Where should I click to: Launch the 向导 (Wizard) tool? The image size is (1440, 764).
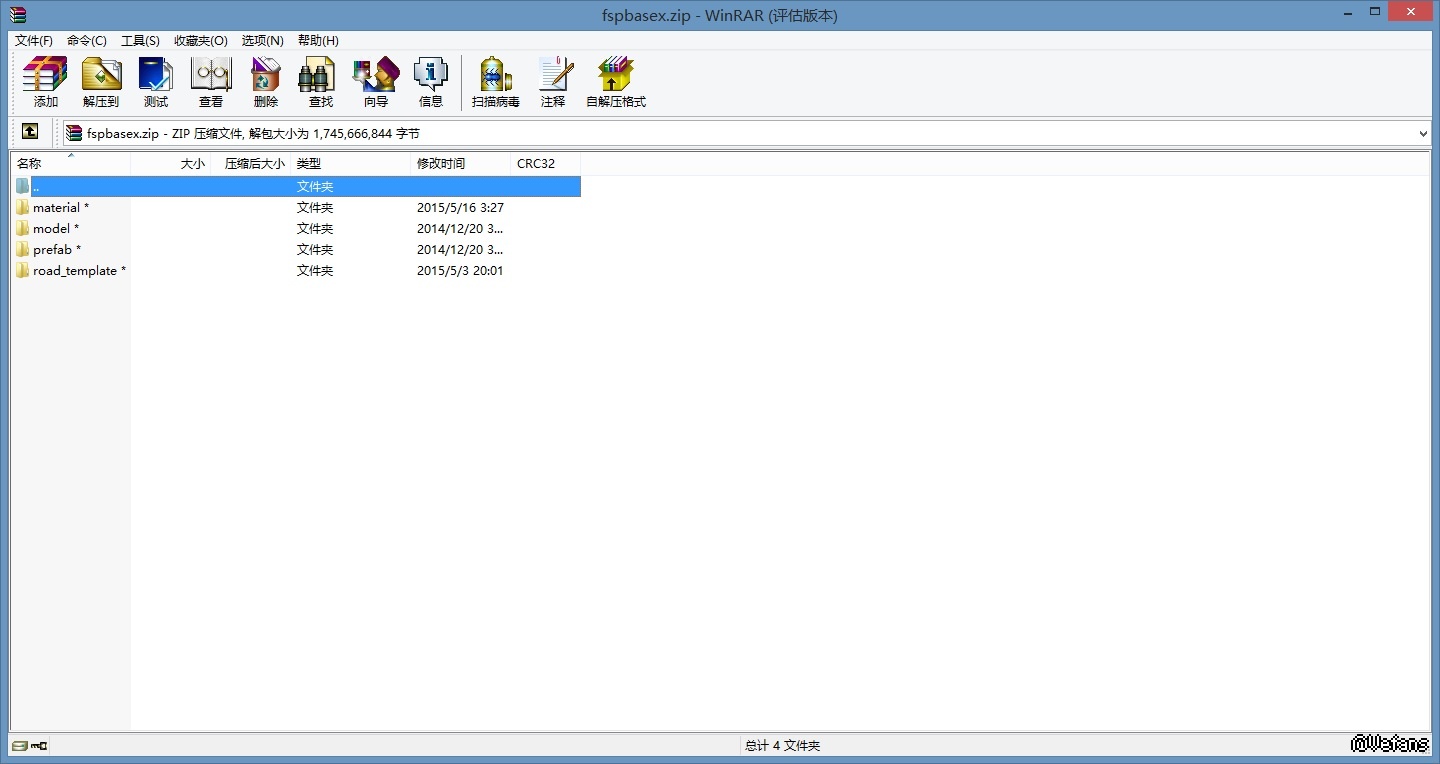(376, 81)
